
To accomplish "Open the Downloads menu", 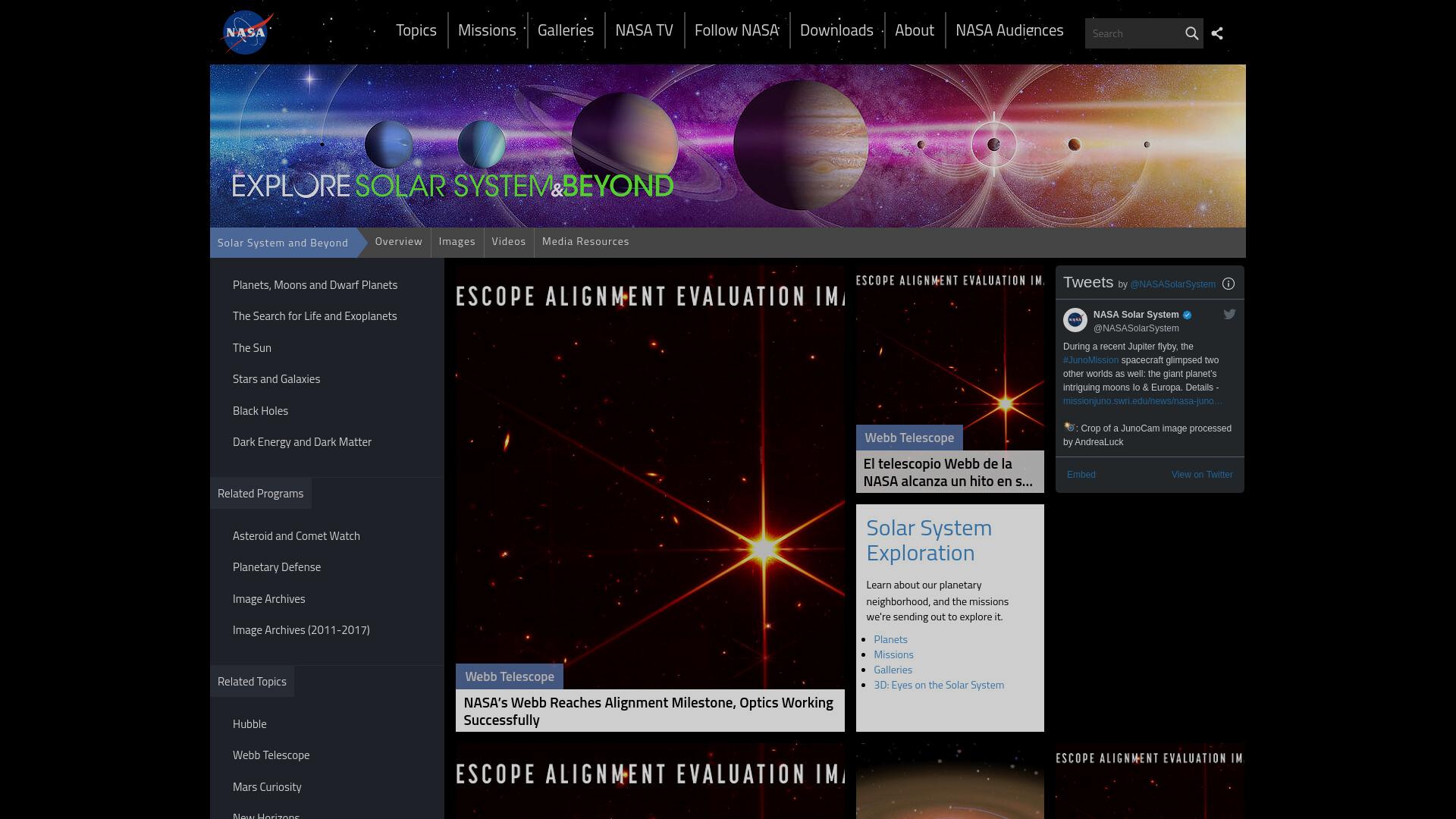I will tap(836, 30).
